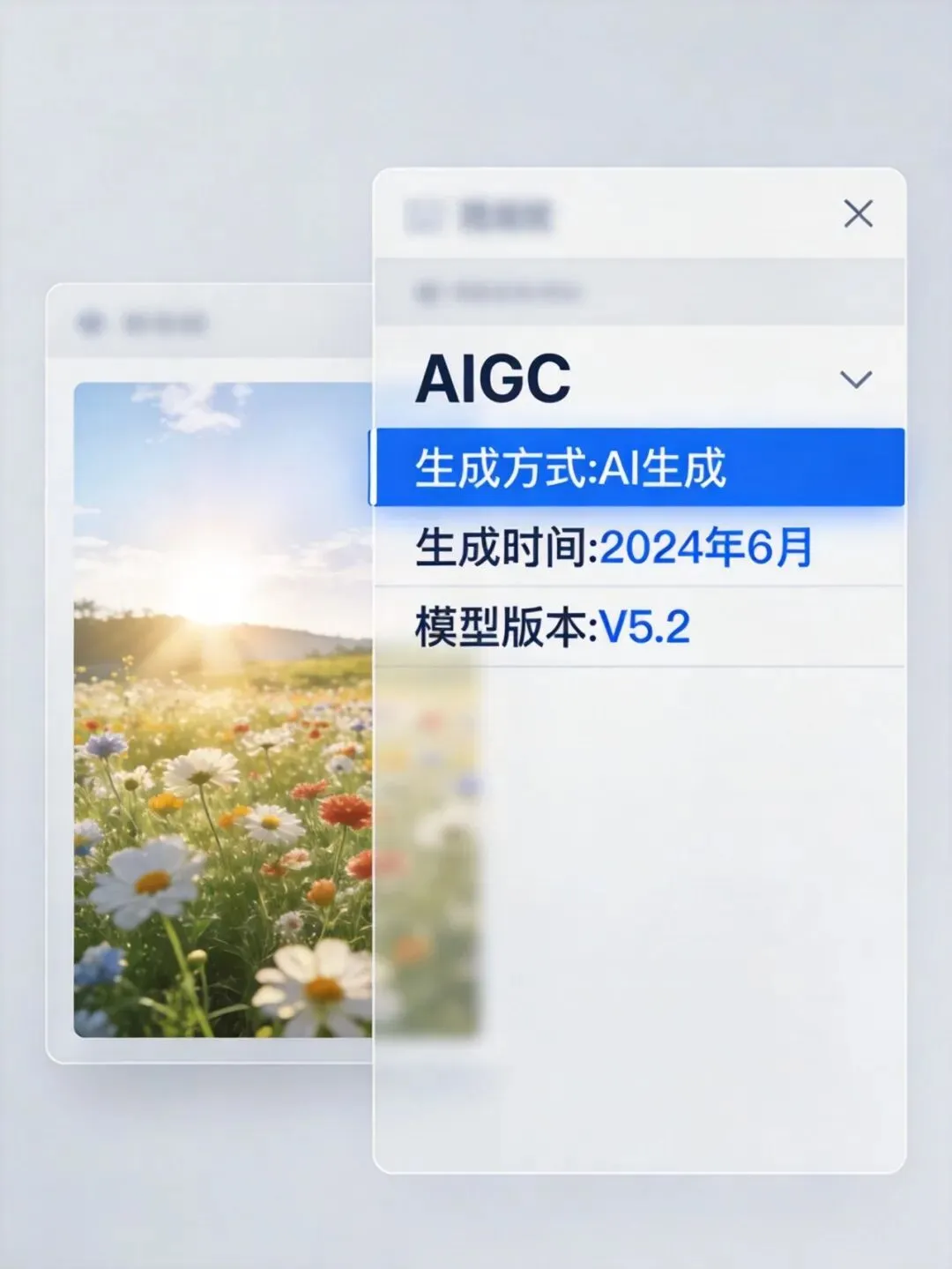952x1269 pixels.
Task: Click the small icon in the gray subheader
Action: click(x=427, y=293)
